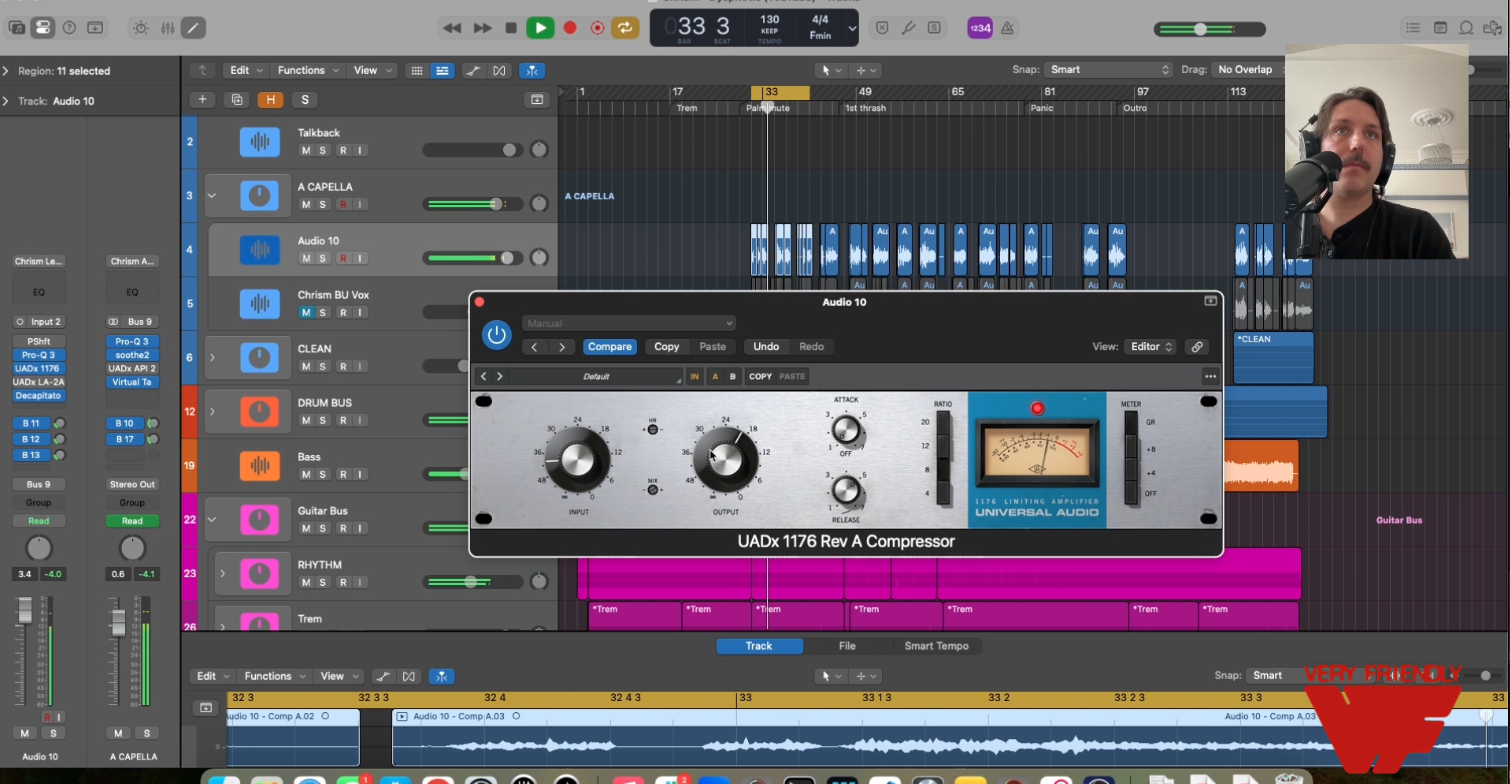The width and height of the screenshot is (1510, 784).
Task: Collapse the A CAPELLA track stack
Action: coord(212,195)
